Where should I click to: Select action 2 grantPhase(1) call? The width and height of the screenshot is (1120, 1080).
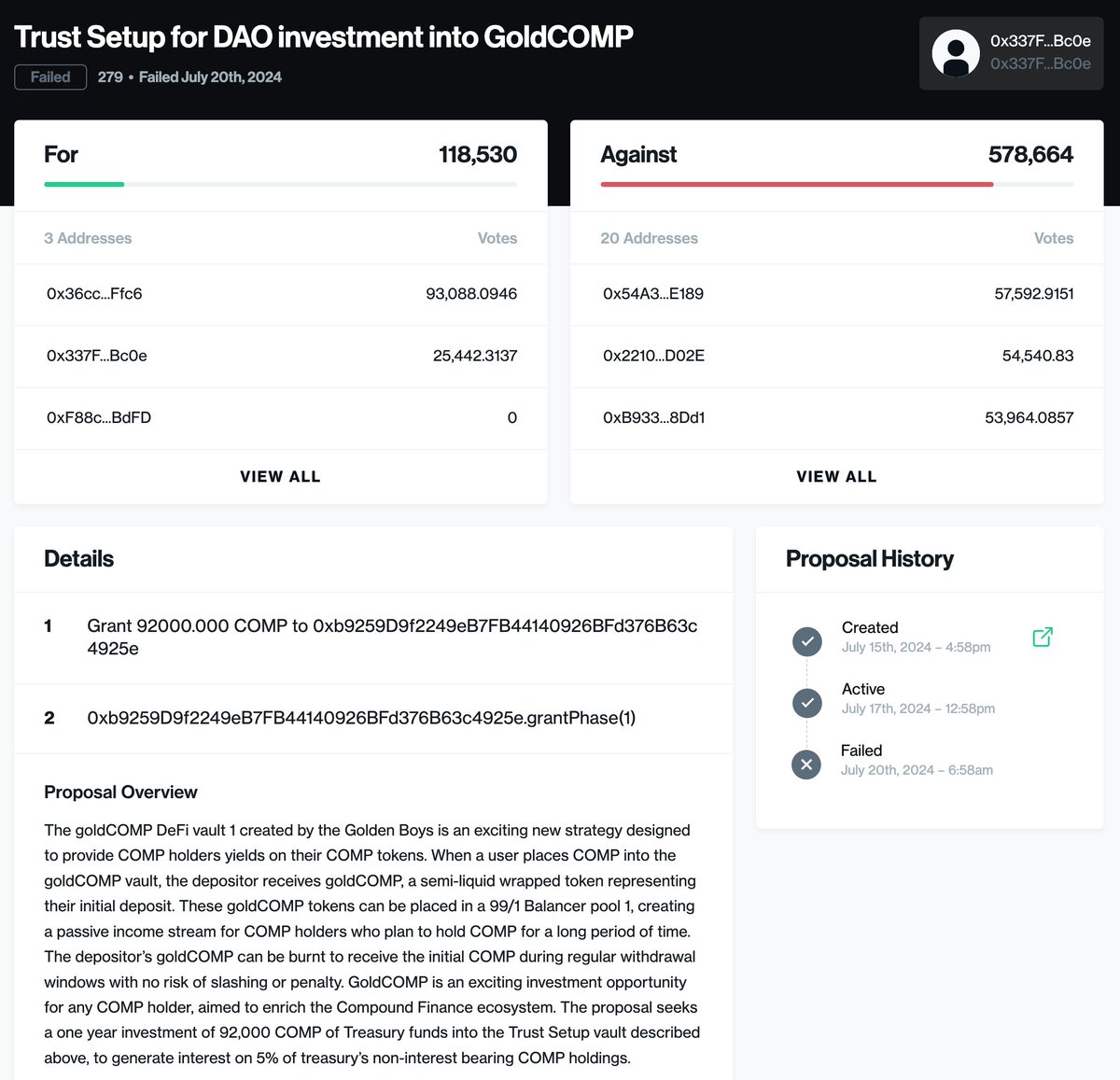(361, 718)
